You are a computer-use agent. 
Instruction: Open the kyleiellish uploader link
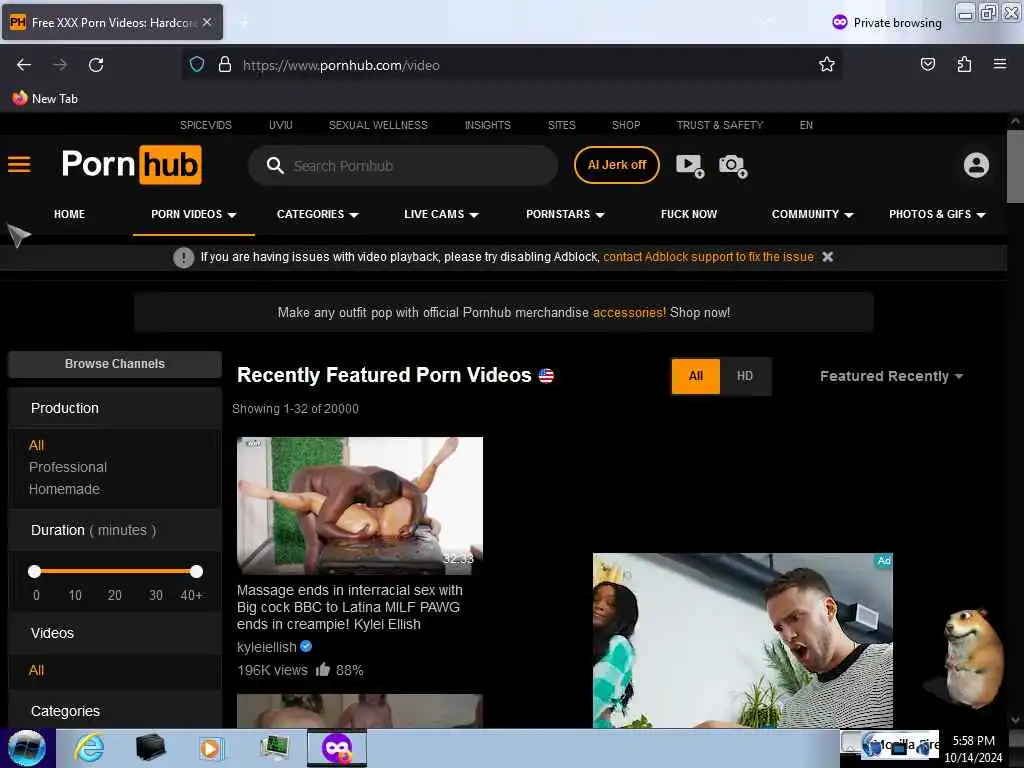266,647
